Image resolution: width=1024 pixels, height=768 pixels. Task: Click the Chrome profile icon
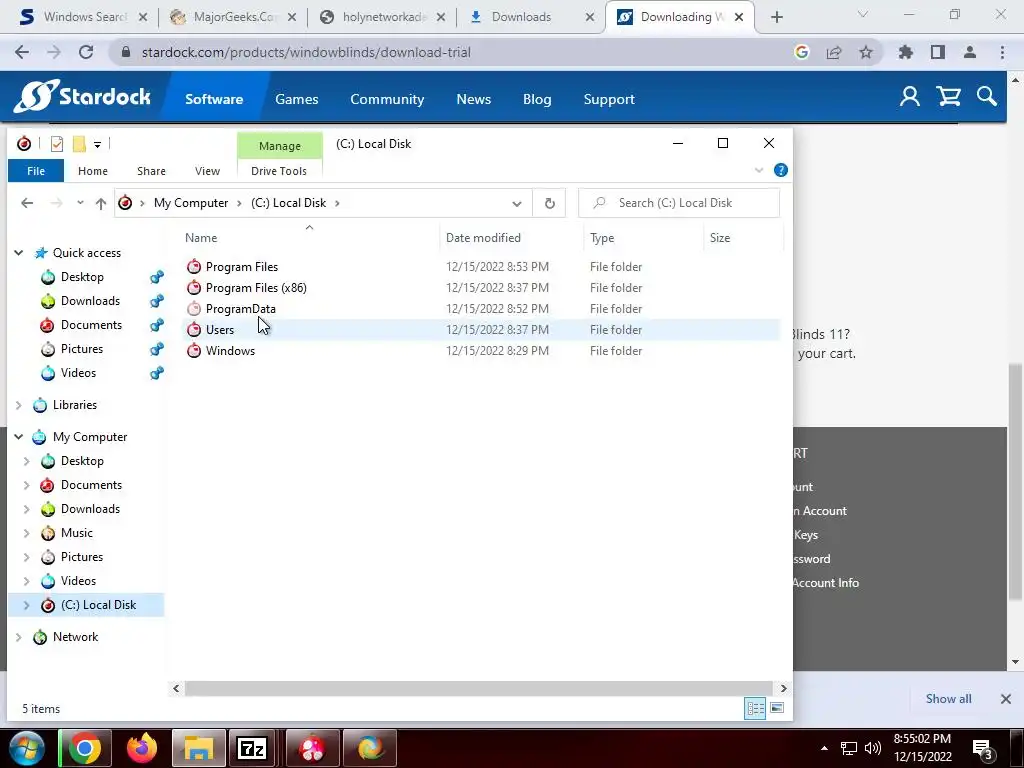point(970,52)
